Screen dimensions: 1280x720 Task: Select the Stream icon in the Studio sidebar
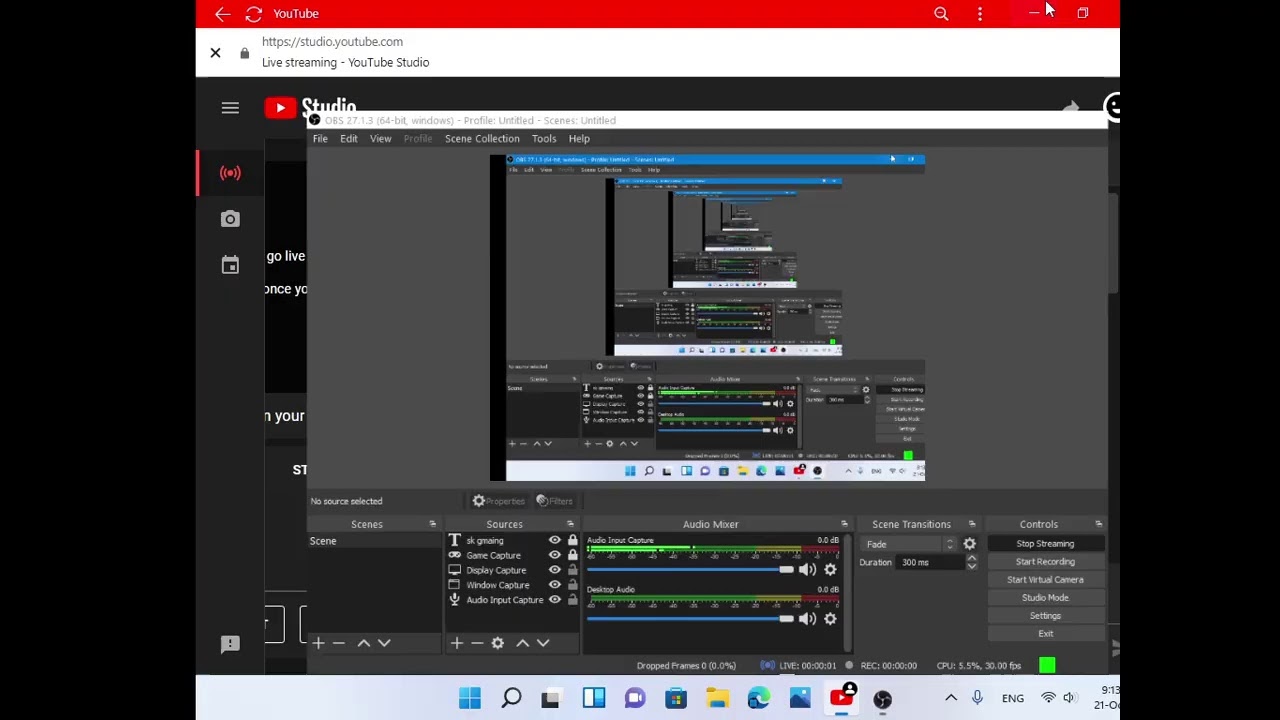click(230, 173)
